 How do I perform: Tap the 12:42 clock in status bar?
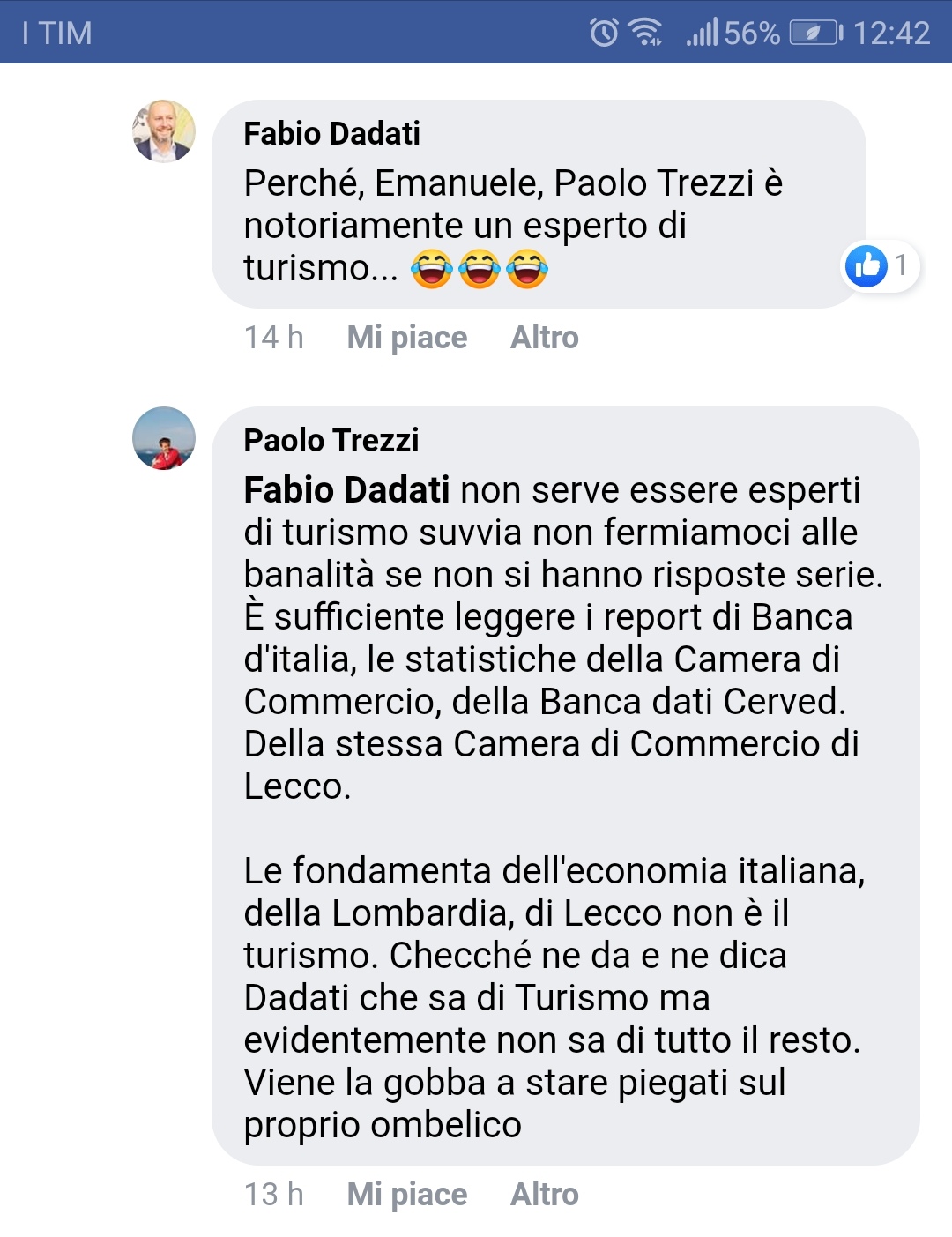coord(891,34)
